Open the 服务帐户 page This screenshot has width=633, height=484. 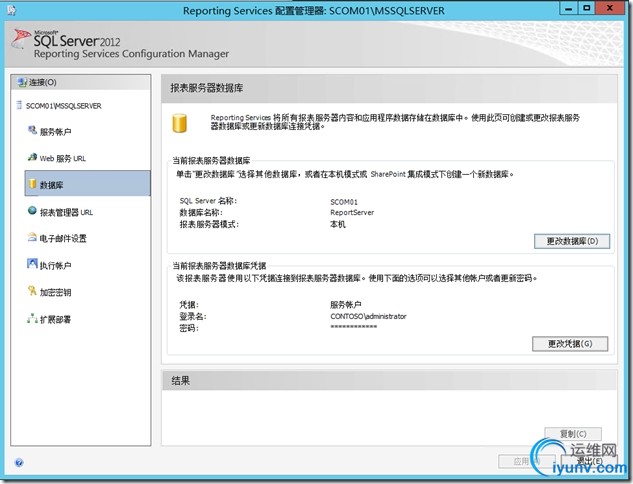pos(55,132)
